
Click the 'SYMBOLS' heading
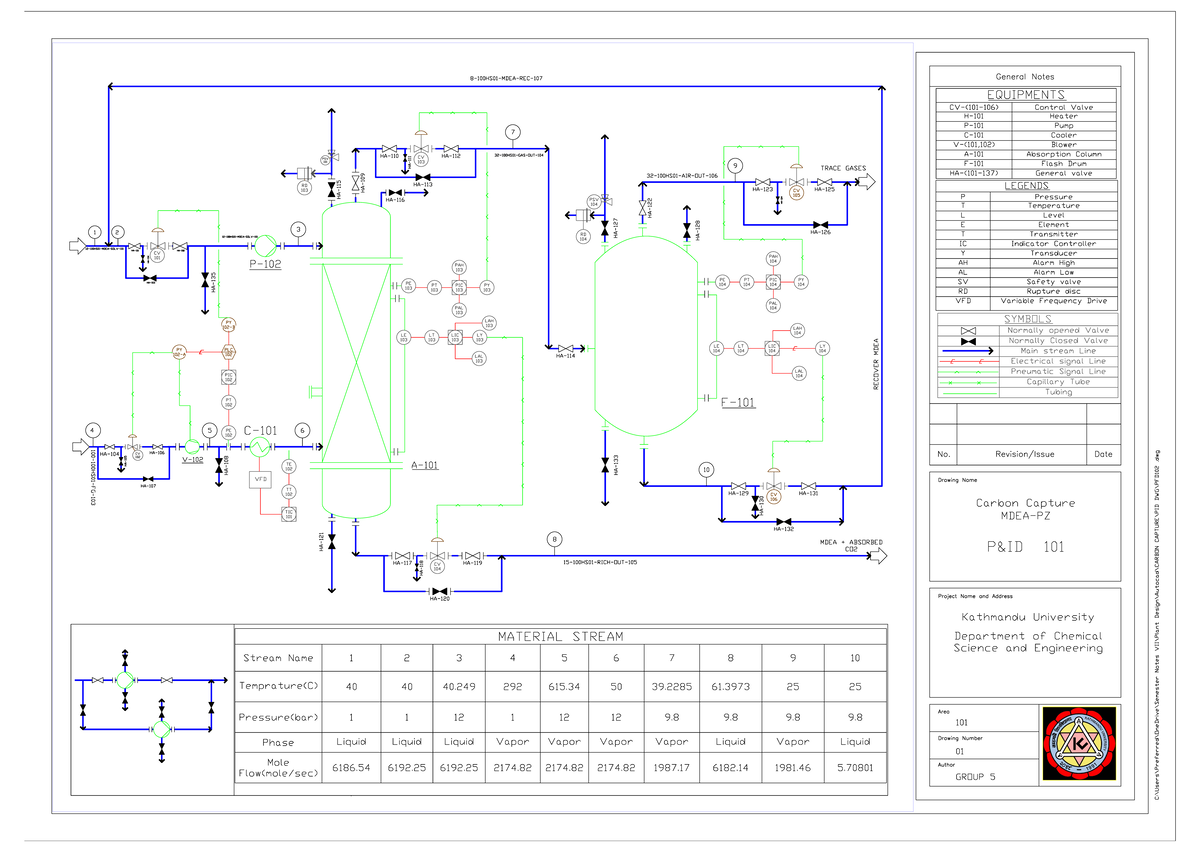[1028, 319]
